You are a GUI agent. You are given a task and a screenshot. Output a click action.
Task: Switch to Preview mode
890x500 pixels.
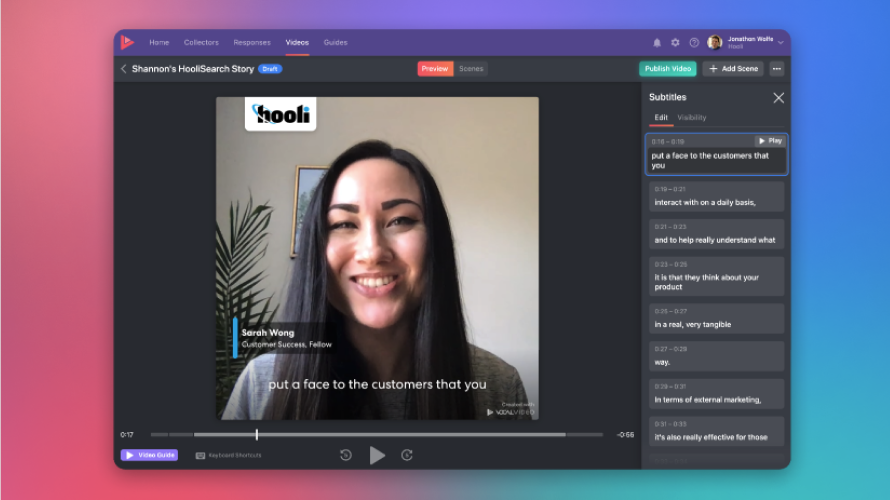pyautogui.click(x=435, y=69)
